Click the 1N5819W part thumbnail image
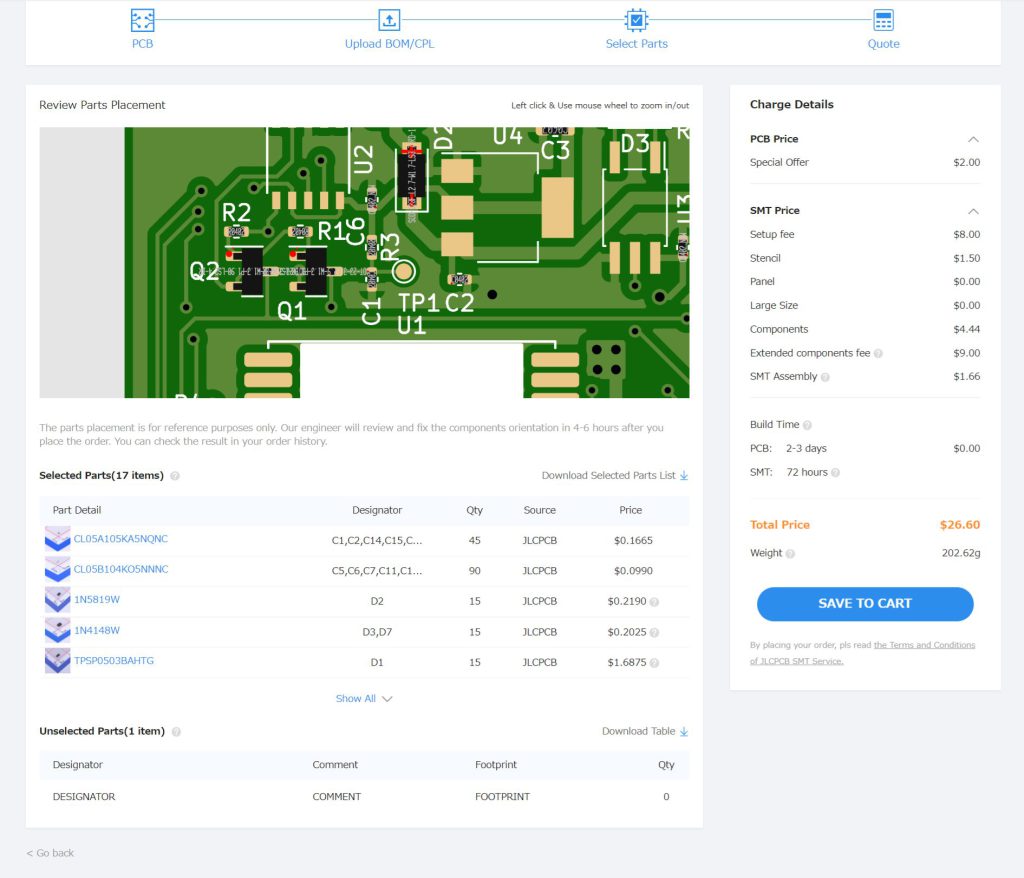The width and height of the screenshot is (1024, 878). click(57, 600)
